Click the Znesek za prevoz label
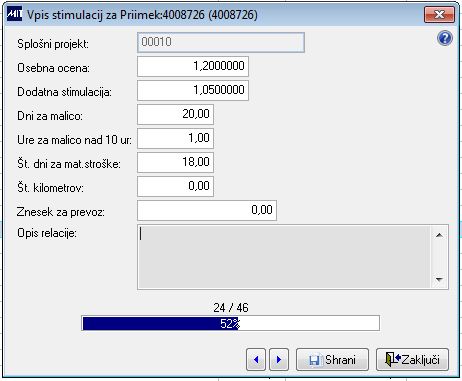This screenshot has height=381, width=462. (61, 212)
